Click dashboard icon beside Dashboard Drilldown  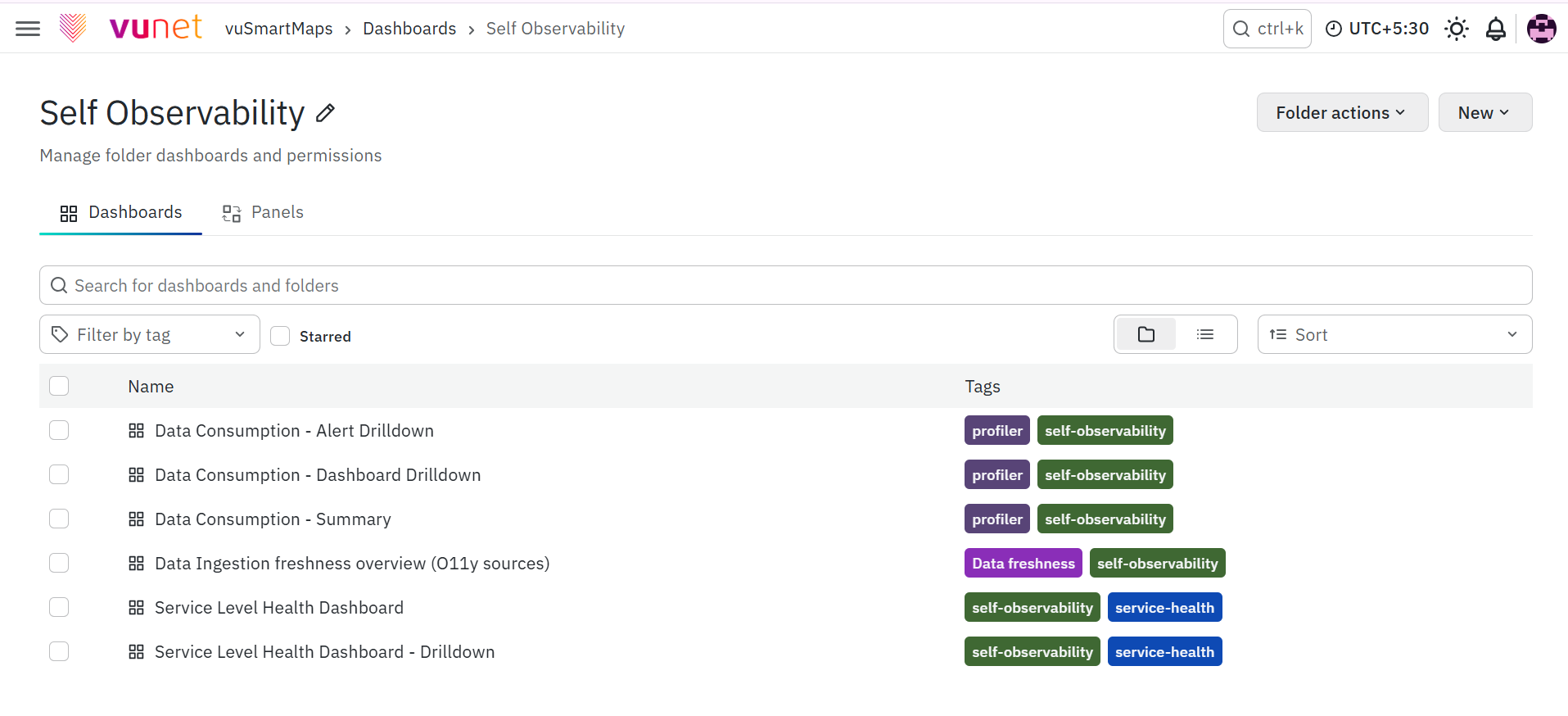pyautogui.click(x=137, y=474)
